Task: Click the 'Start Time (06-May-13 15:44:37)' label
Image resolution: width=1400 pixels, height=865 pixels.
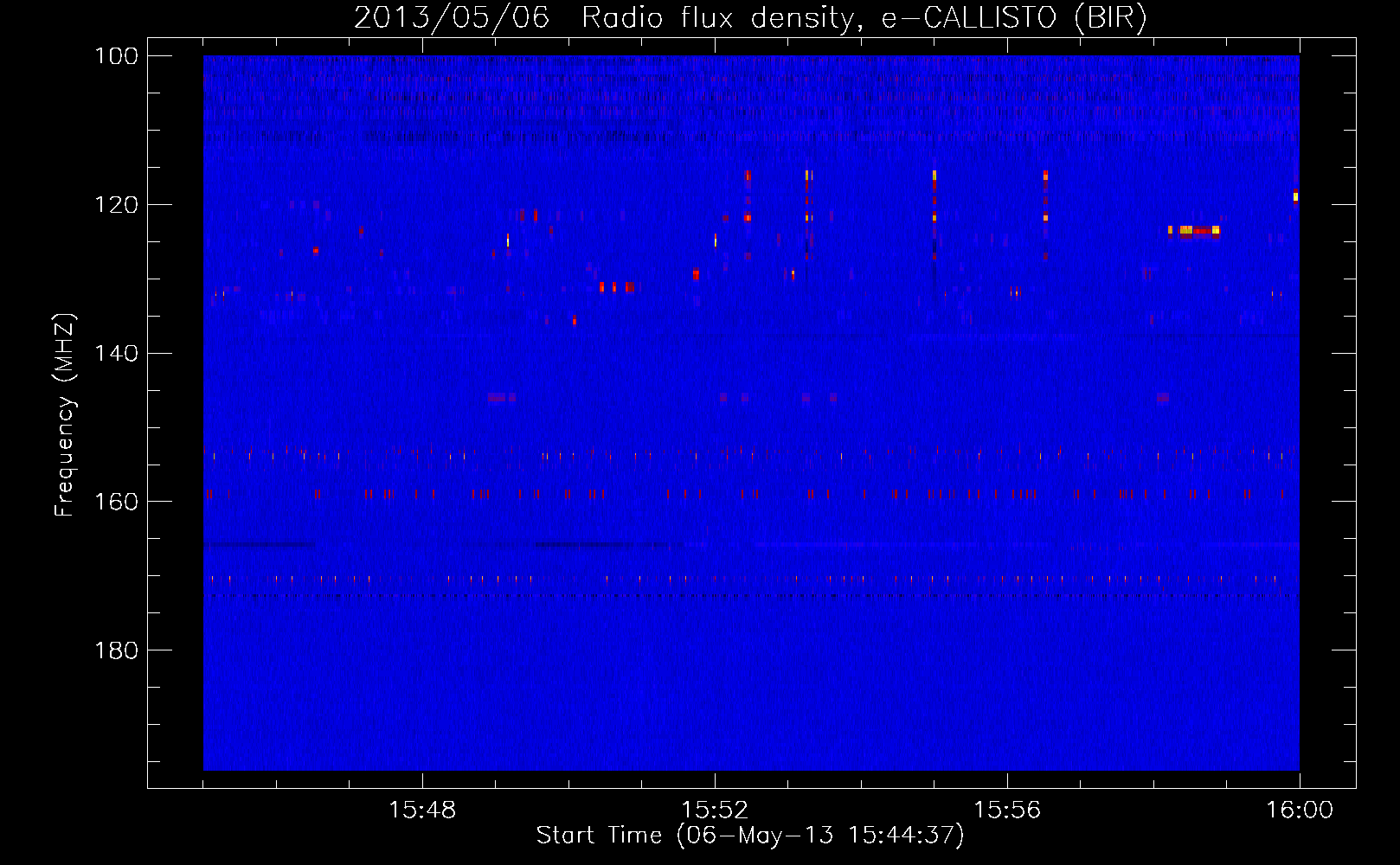Action: (x=750, y=836)
